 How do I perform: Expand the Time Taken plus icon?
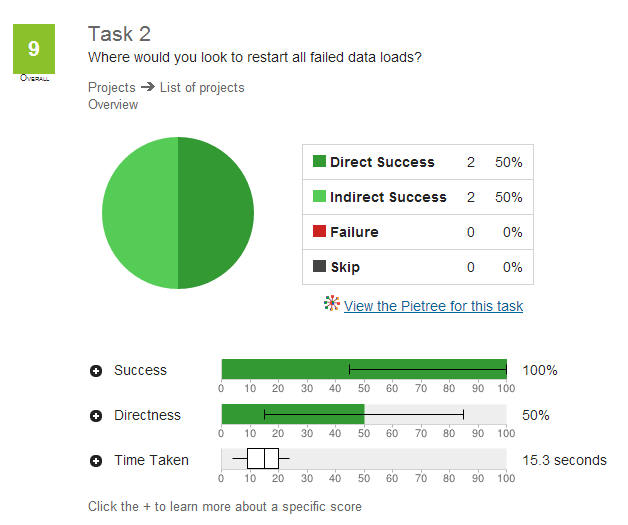pyautogui.click(x=96, y=461)
